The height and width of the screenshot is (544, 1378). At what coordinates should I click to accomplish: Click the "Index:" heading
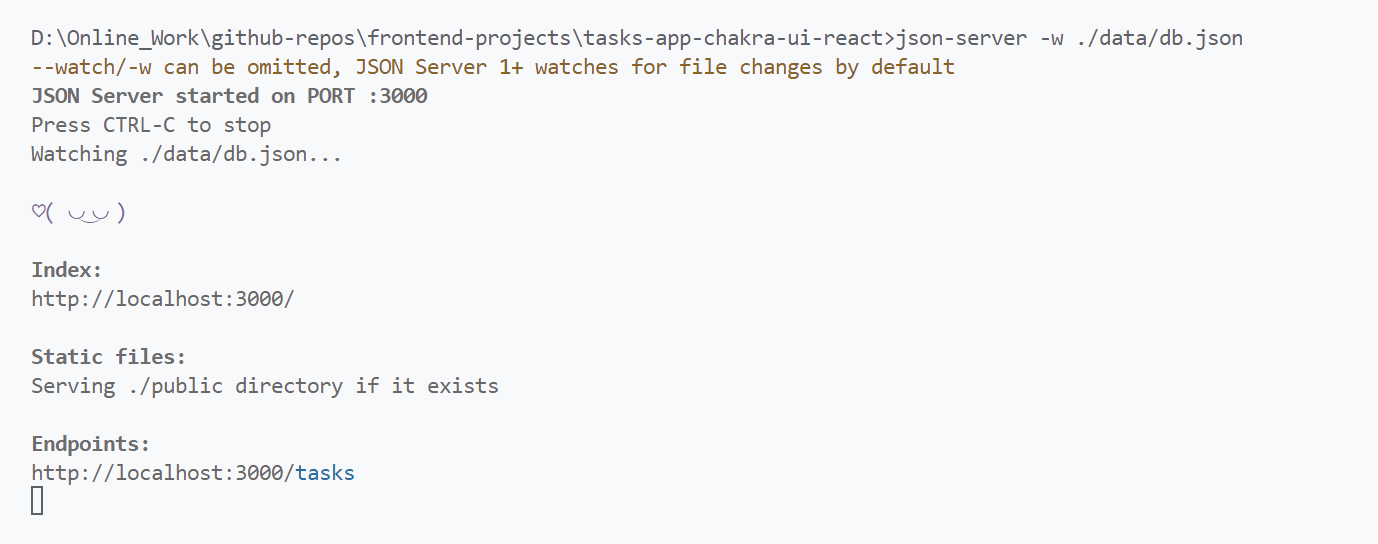point(67,270)
